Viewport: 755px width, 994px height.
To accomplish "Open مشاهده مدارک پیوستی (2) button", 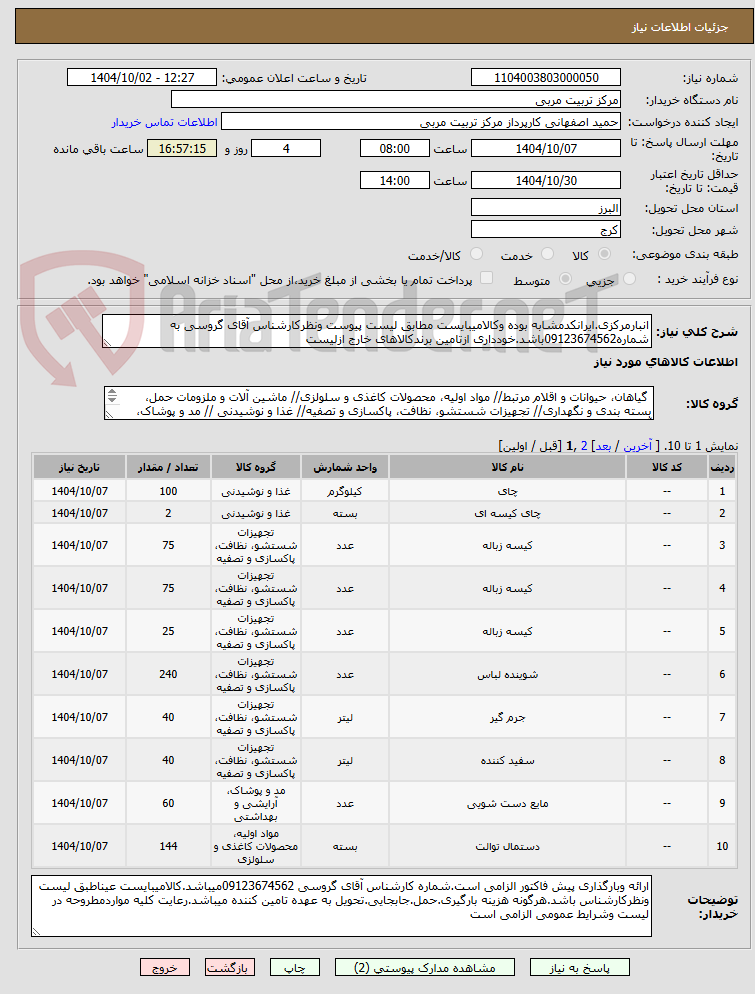I will pyautogui.click(x=425, y=967).
